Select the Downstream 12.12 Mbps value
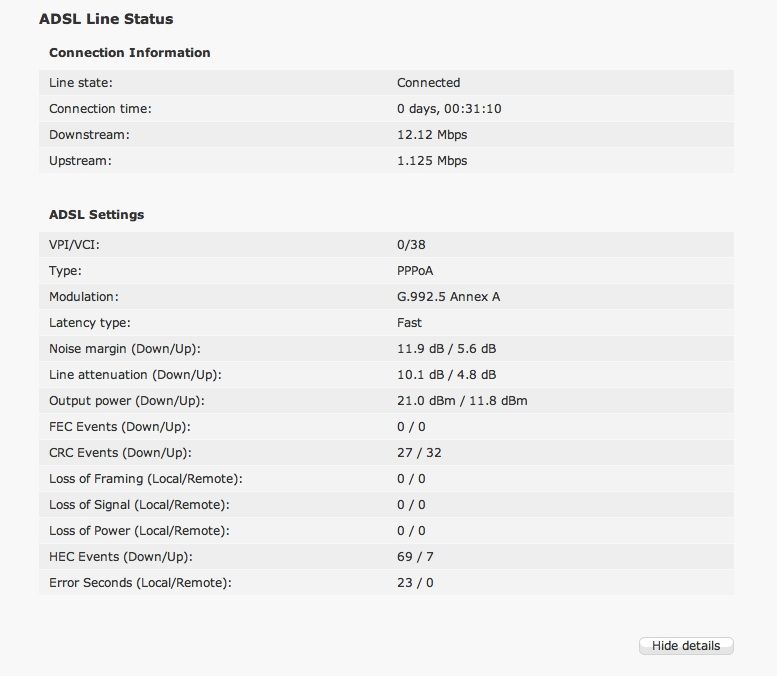 pyautogui.click(x=432, y=135)
